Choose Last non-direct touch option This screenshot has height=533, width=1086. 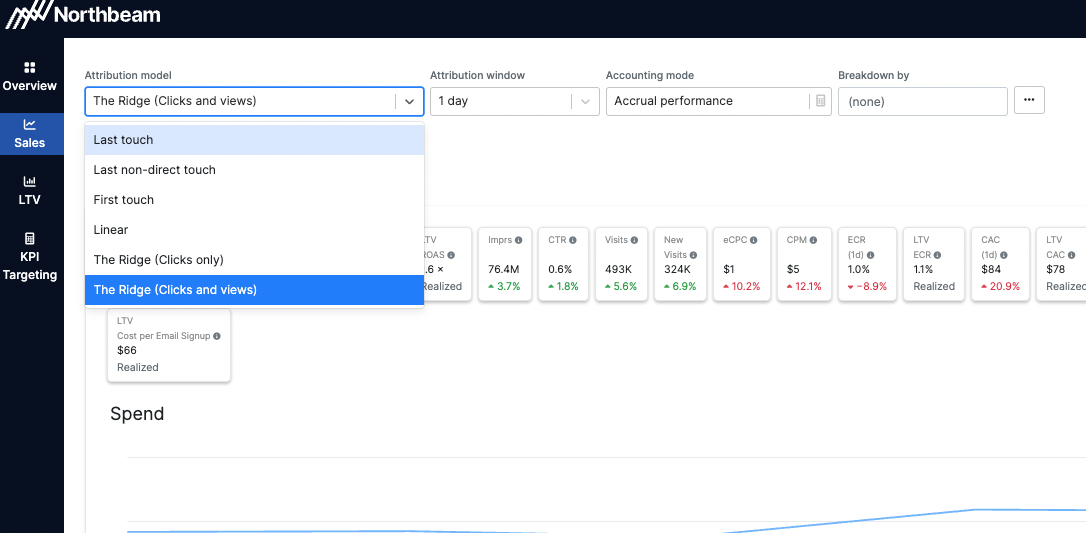pos(254,170)
